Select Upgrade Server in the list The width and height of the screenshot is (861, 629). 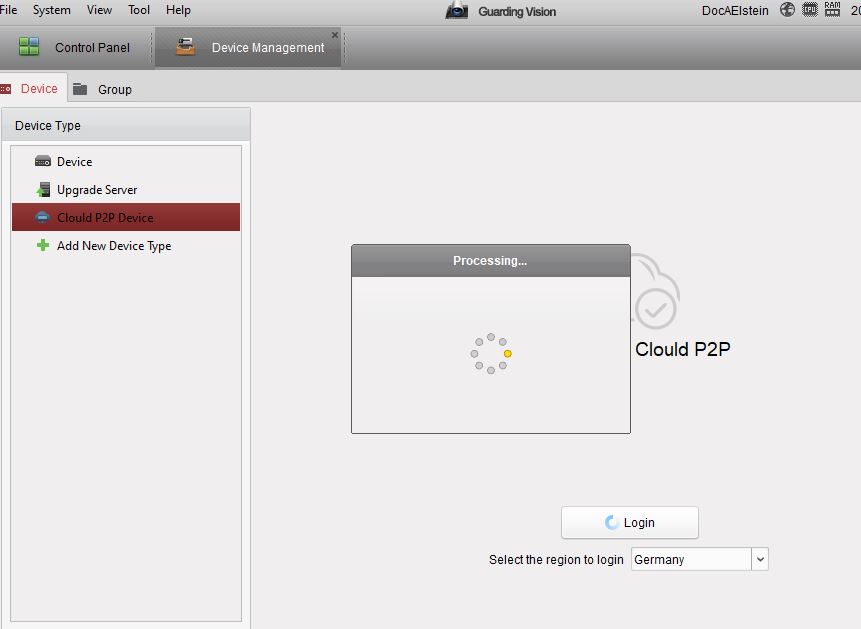coord(126,190)
